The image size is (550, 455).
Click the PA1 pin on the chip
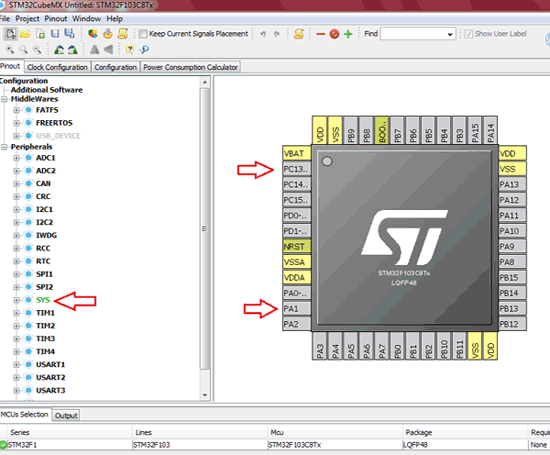tap(297, 309)
